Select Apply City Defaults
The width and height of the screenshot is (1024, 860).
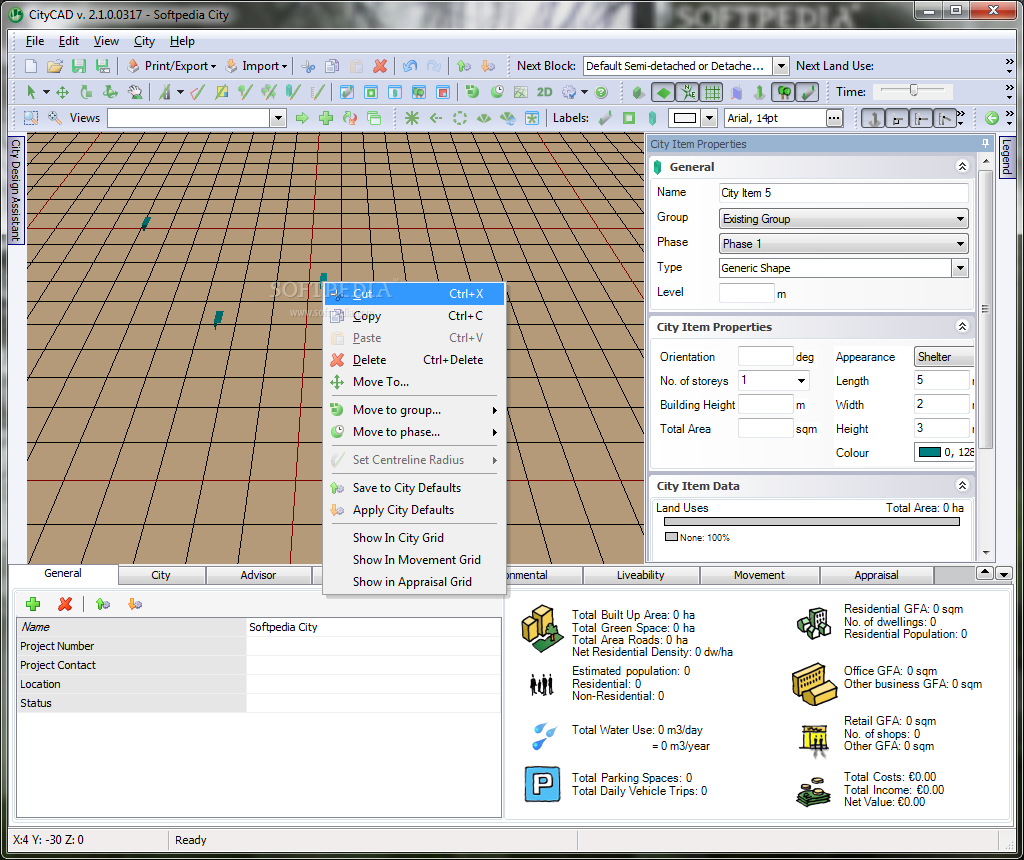[x=415, y=510]
